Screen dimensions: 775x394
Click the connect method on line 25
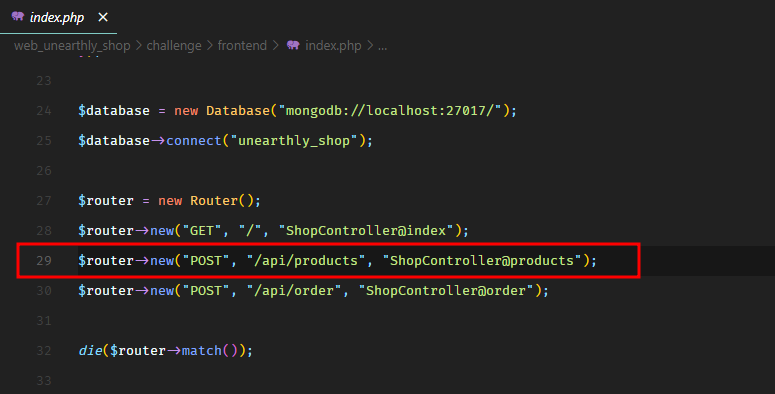(194, 141)
